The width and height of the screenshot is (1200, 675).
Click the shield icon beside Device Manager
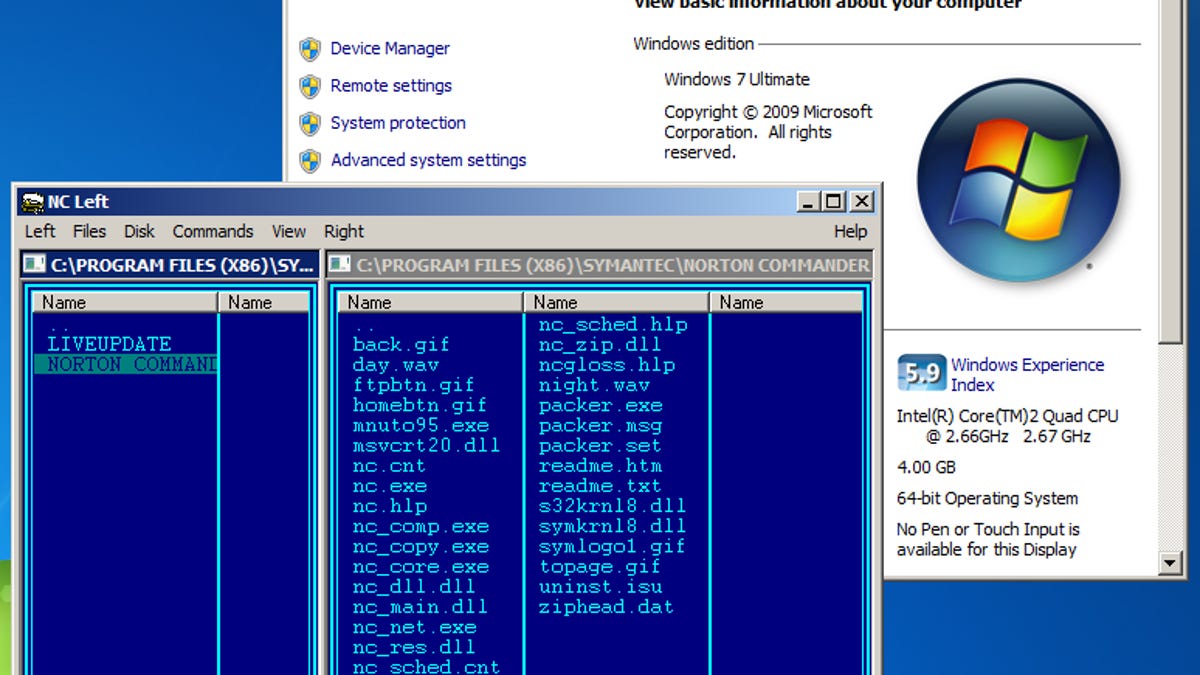pyautogui.click(x=310, y=49)
